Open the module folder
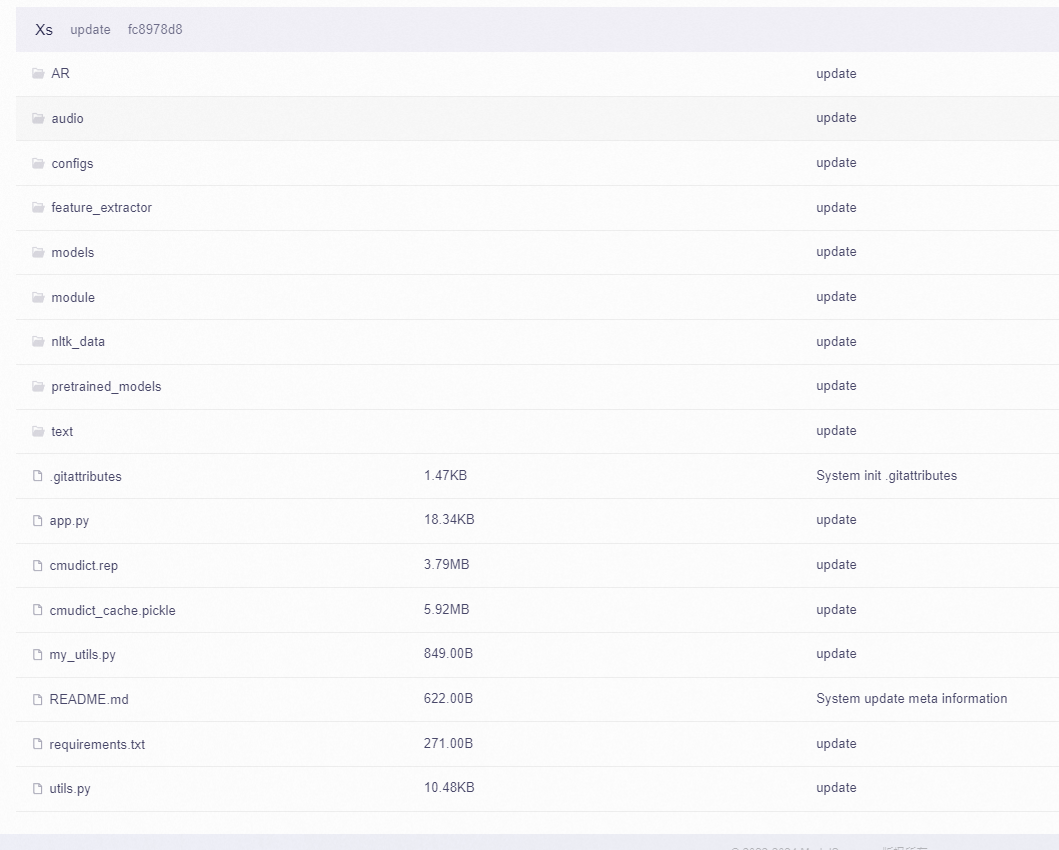The width and height of the screenshot is (1059, 850). pyautogui.click(x=73, y=298)
